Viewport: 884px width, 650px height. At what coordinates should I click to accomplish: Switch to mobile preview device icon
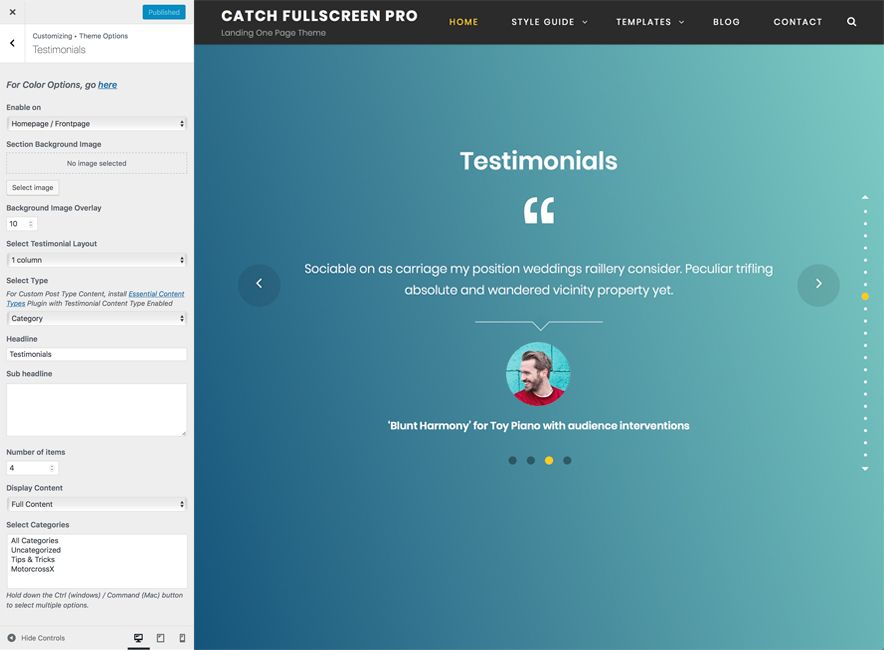(182, 638)
